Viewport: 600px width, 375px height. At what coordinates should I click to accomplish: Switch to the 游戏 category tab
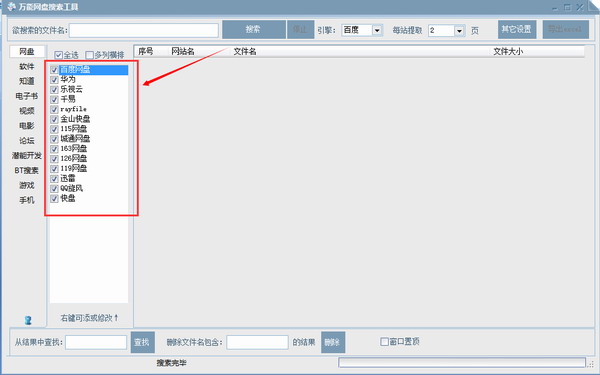coord(27,186)
